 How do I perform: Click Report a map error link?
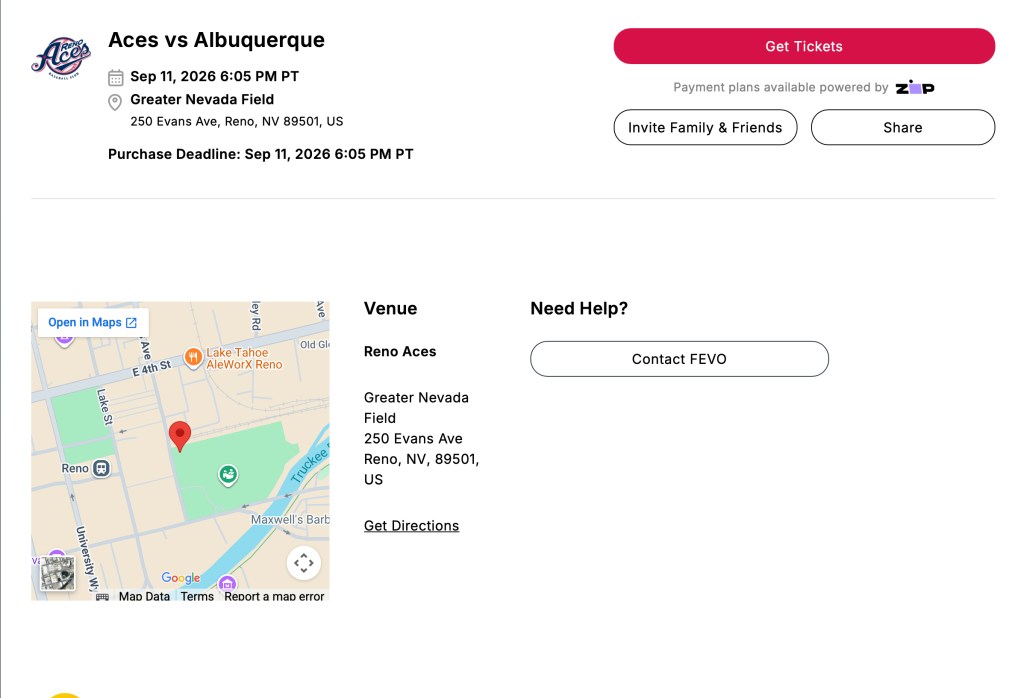point(274,596)
